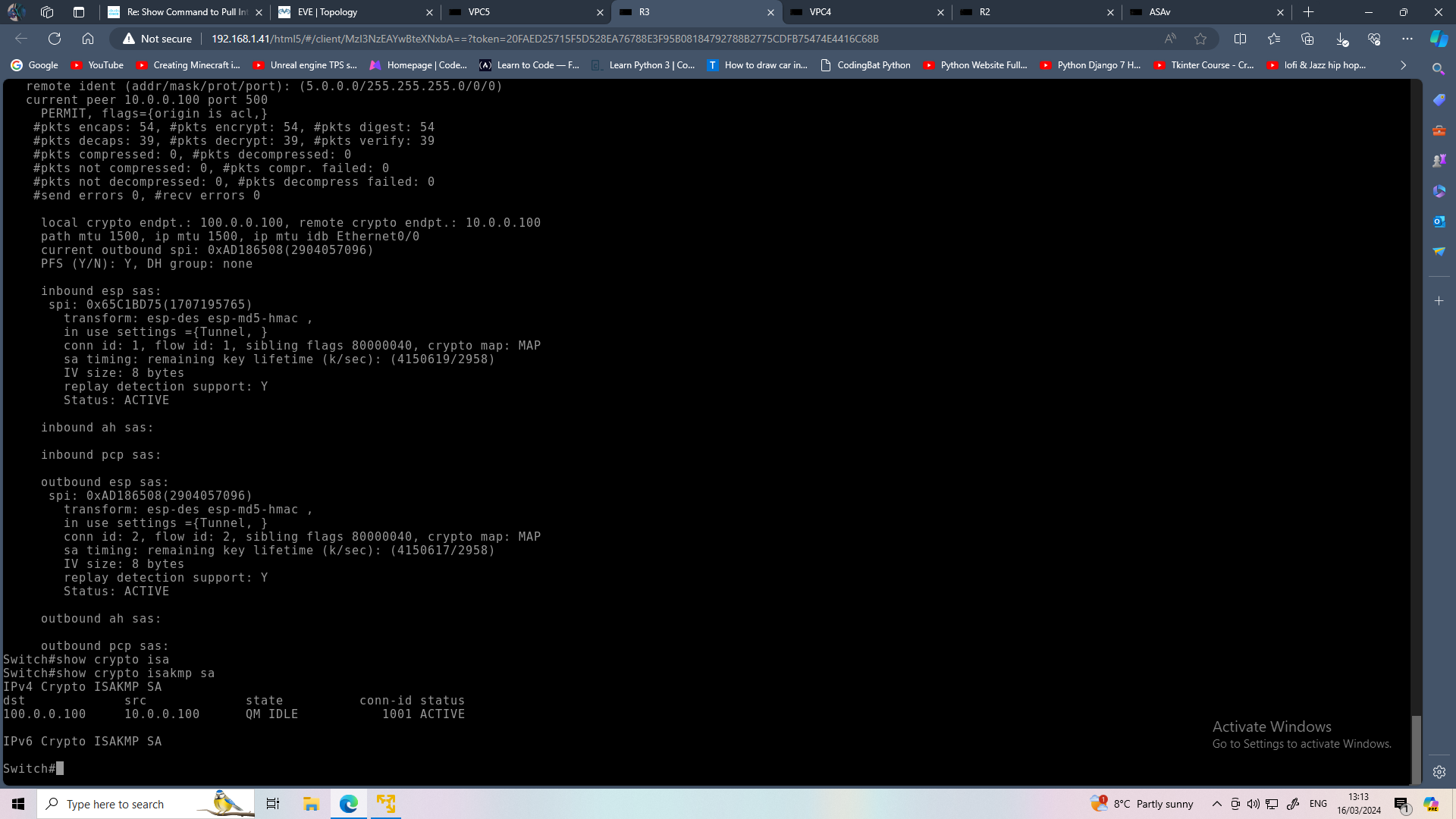
Task: Open browser downloads panel
Action: 1341,39
